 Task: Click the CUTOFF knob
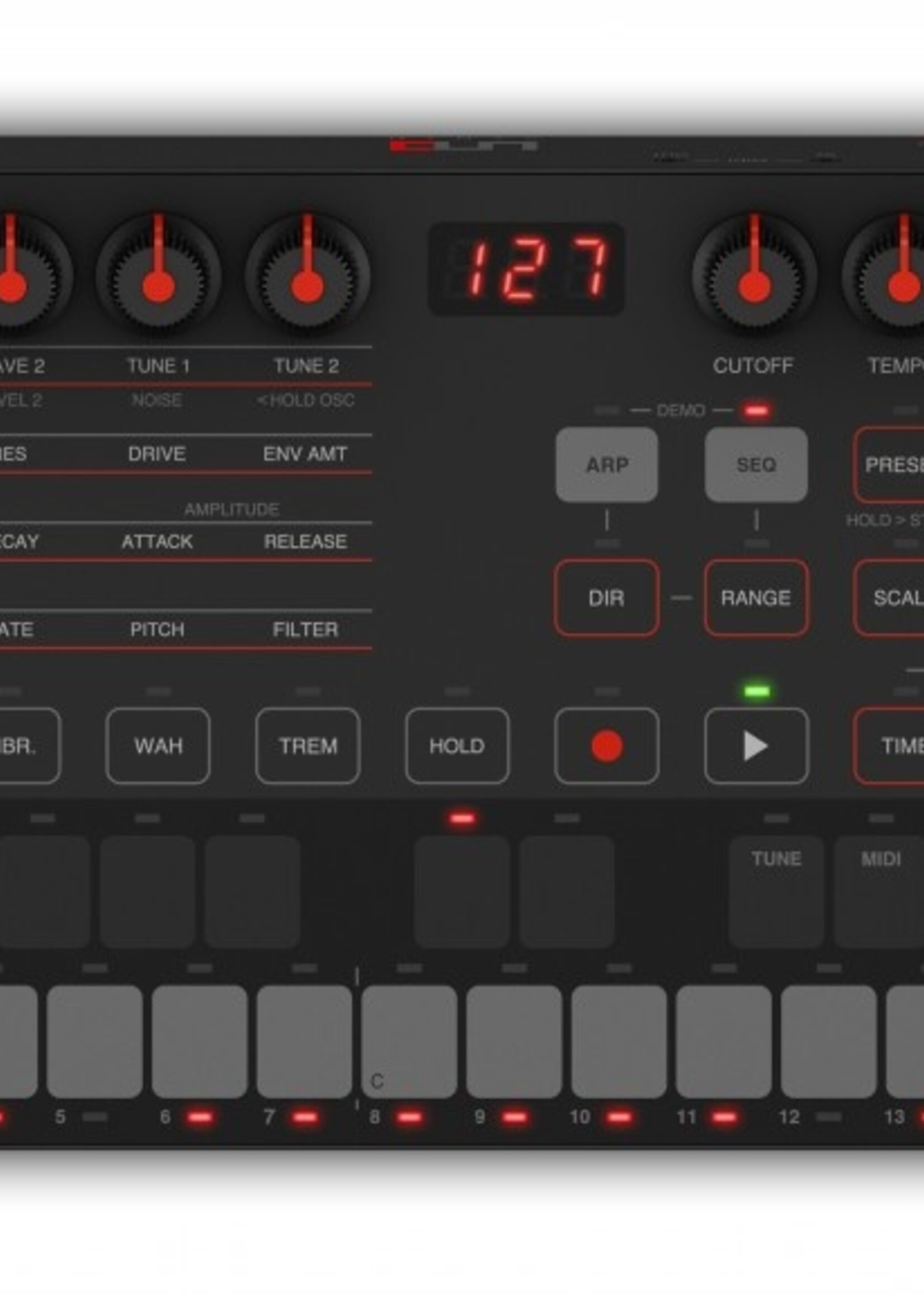[x=755, y=276]
